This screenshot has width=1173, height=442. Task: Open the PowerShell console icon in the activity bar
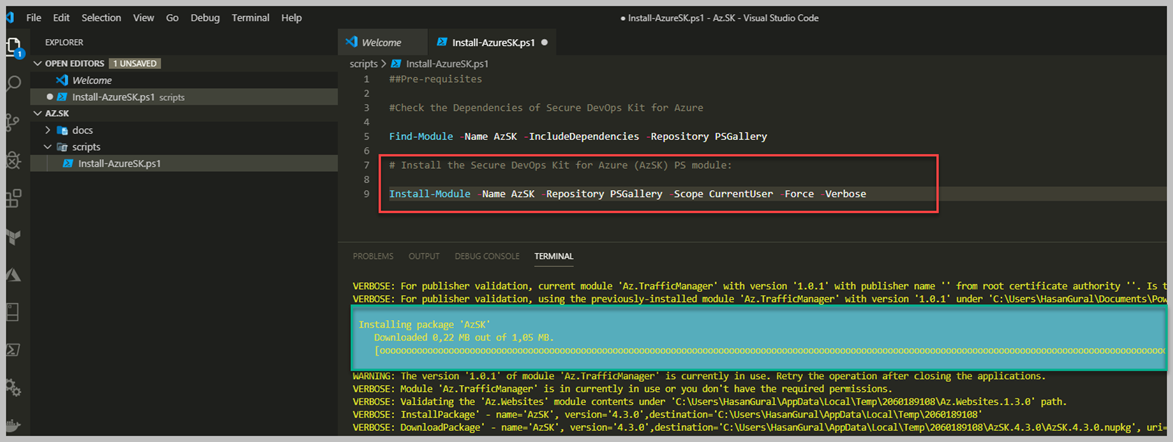click(13, 349)
